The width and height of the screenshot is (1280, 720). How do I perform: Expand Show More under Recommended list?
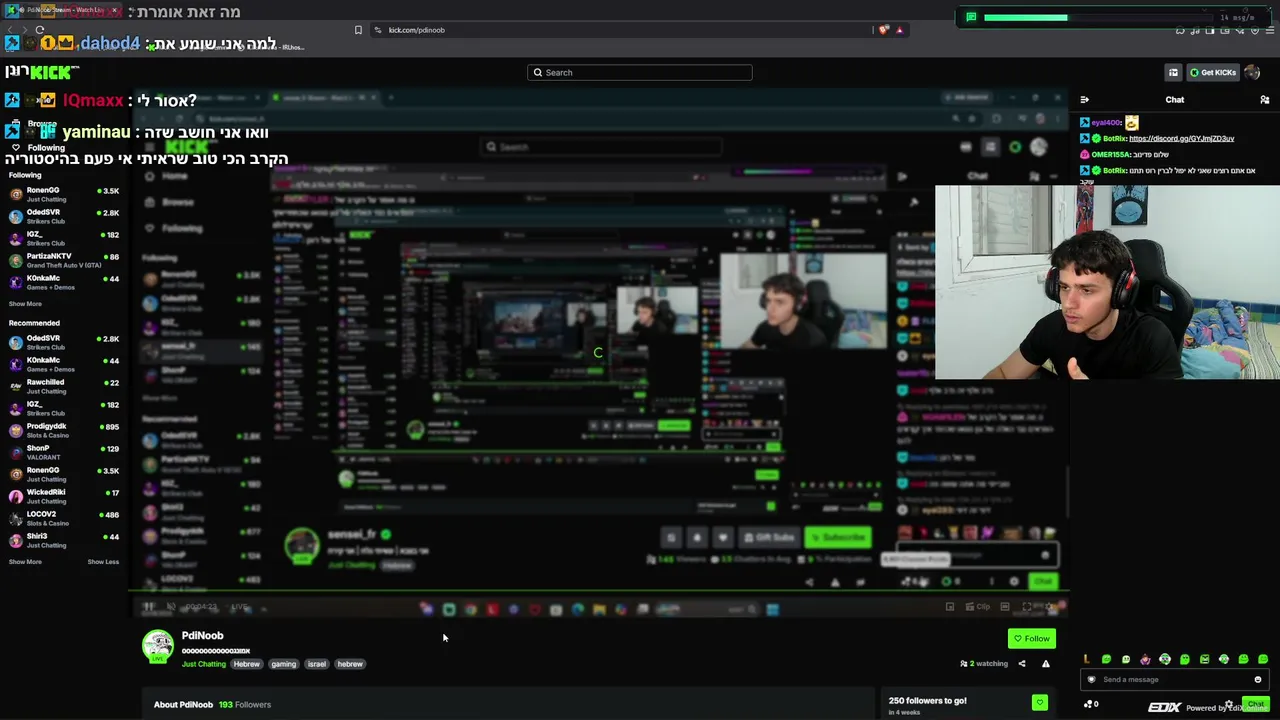point(25,562)
